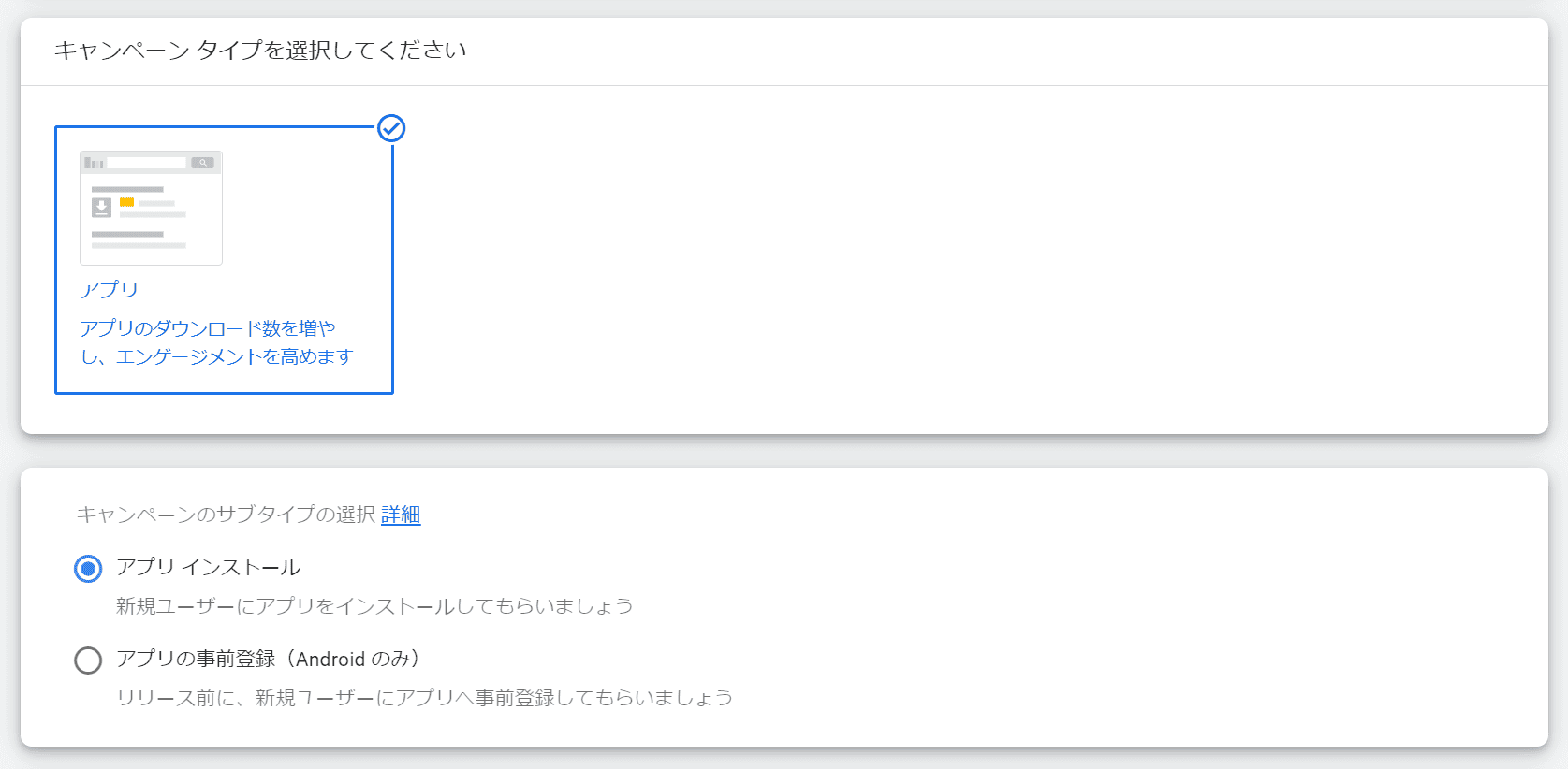The height and width of the screenshot is (769, 1568).
Task: Open the 詳細 link for campaign subtypes
Action: 401,515
